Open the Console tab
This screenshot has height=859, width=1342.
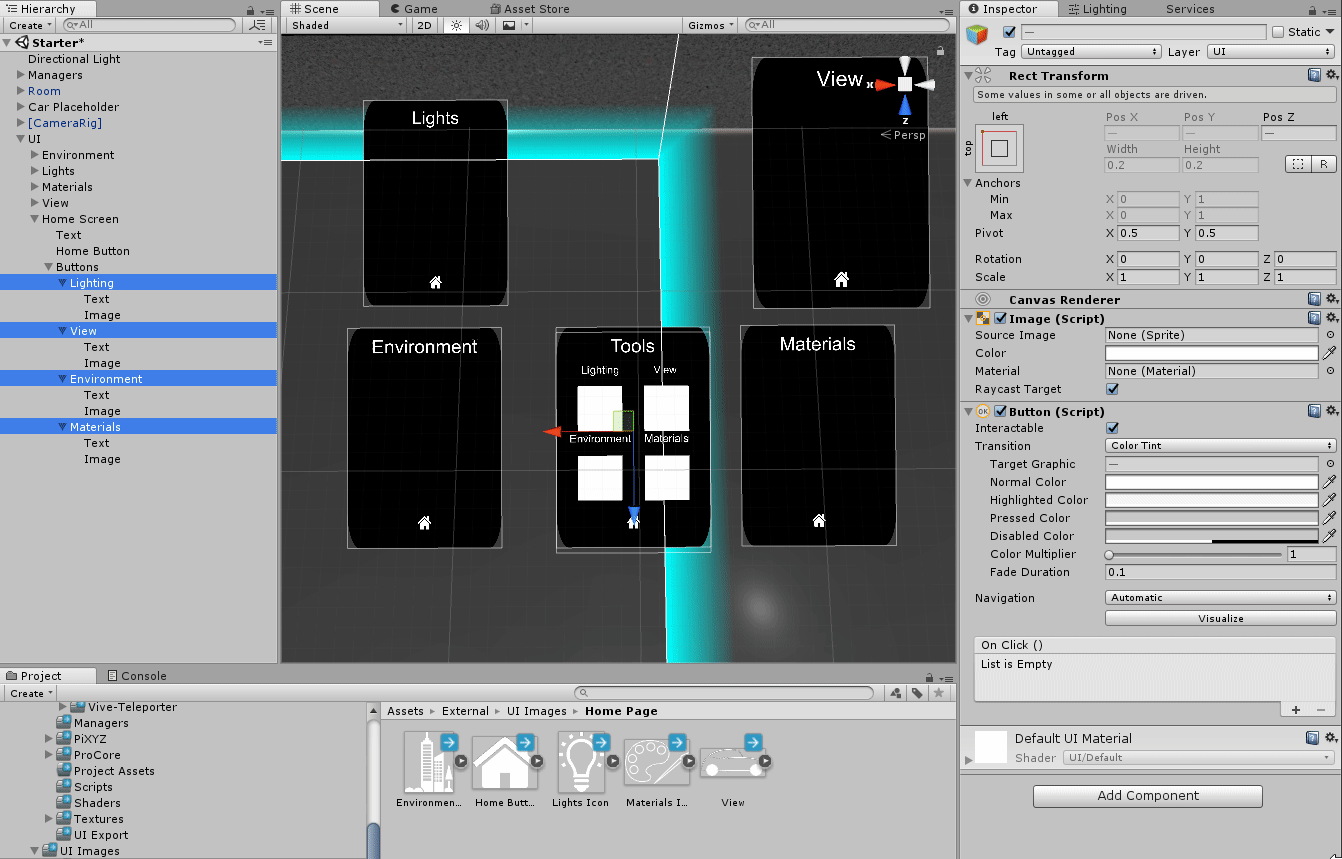pyautogui.click(x=137, y=676)
